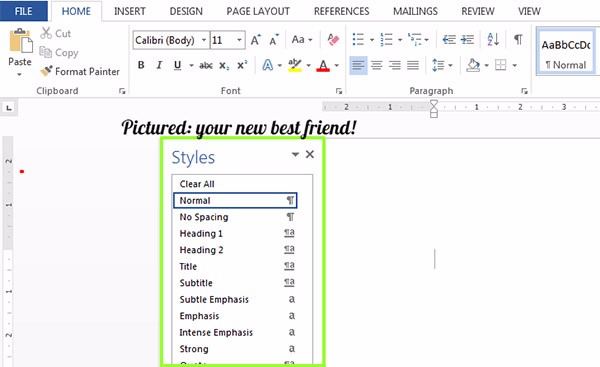Open the Change Case Aa dropdown
The height and width of the screenshot is (367, 600).
(x=302, y=39)
